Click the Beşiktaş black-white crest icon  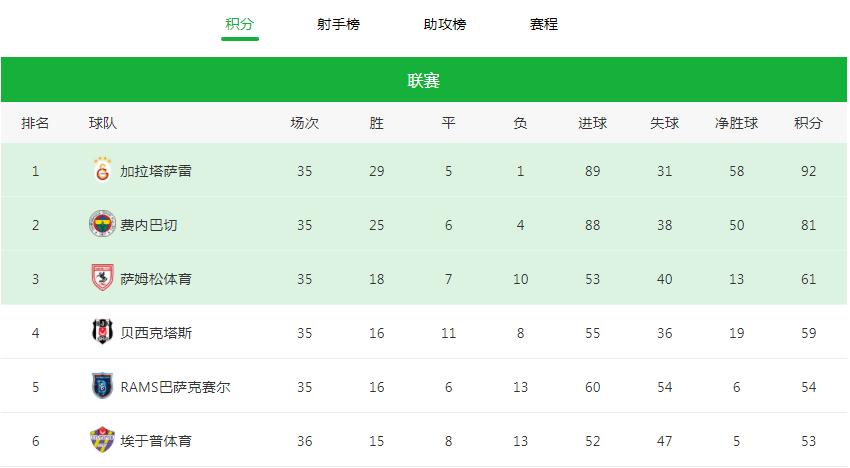coord(102,332)
